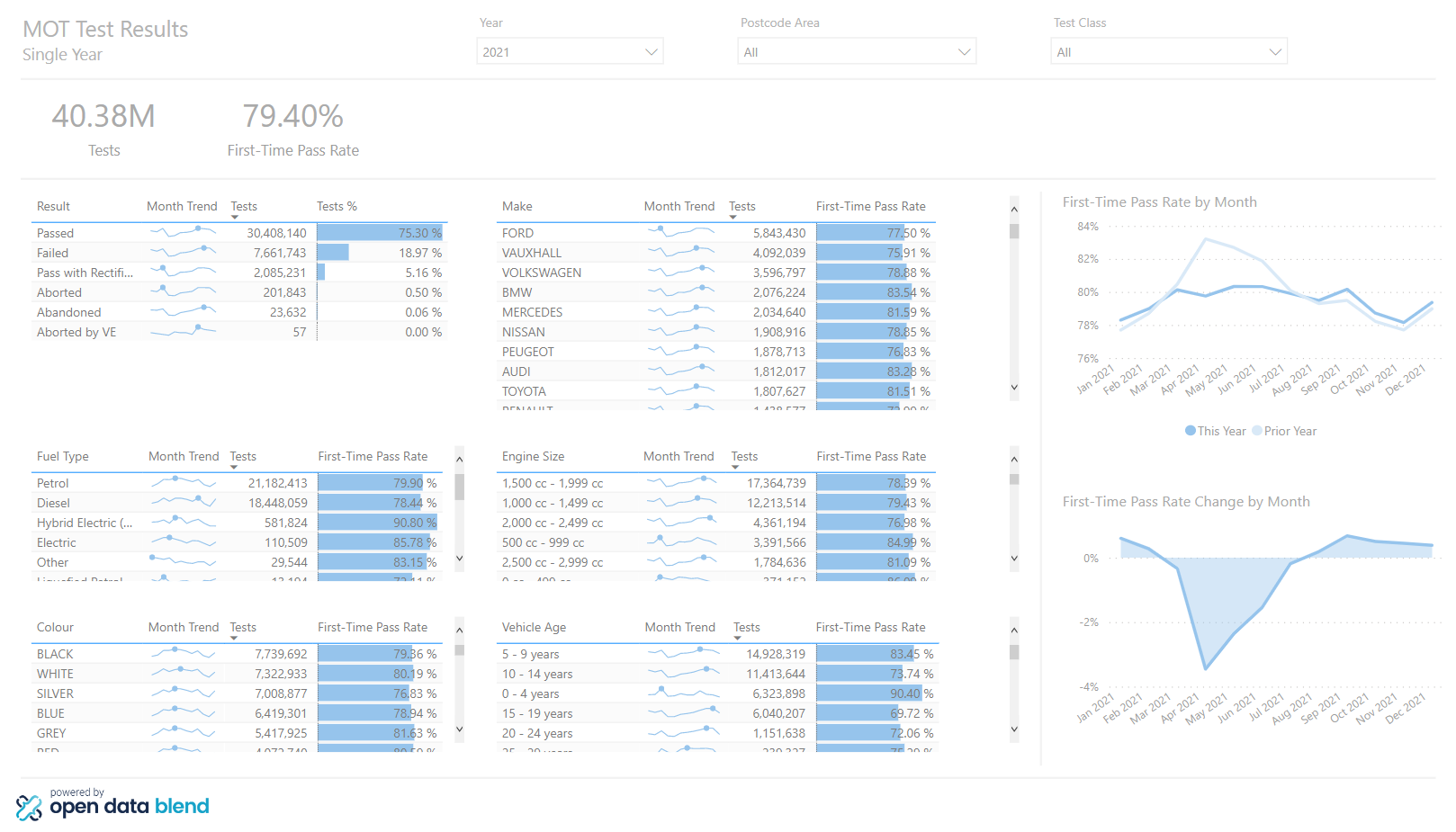
Task: Click the Prior Year legend marker
Action: (x=1257, y=431)
